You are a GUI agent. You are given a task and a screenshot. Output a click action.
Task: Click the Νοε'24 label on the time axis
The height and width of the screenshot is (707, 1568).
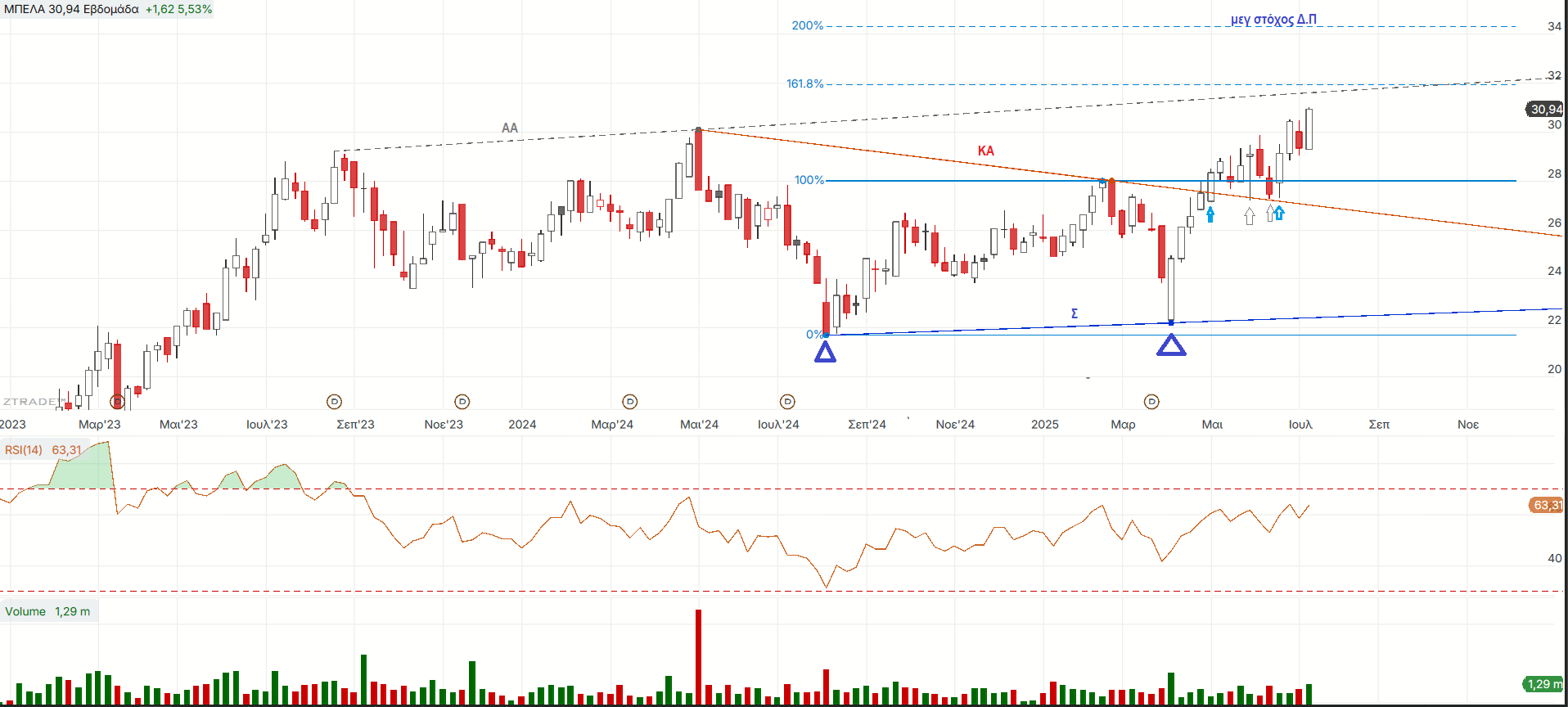(x=955, y=424)
